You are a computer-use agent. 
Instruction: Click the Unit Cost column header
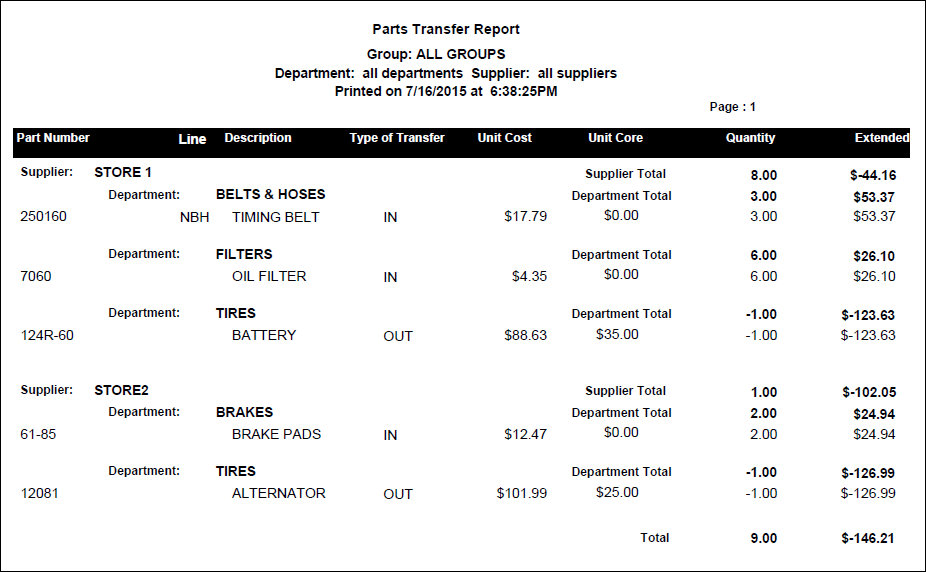[505, 138]
